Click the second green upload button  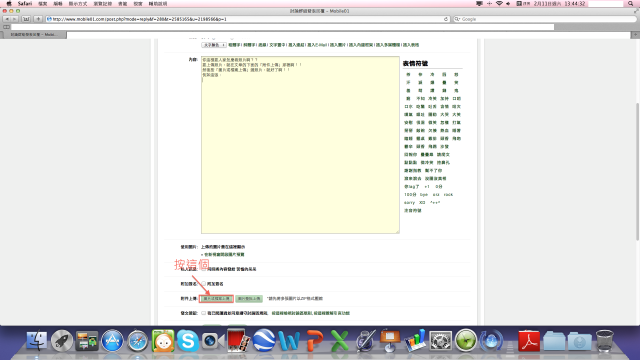click(249, 299)
